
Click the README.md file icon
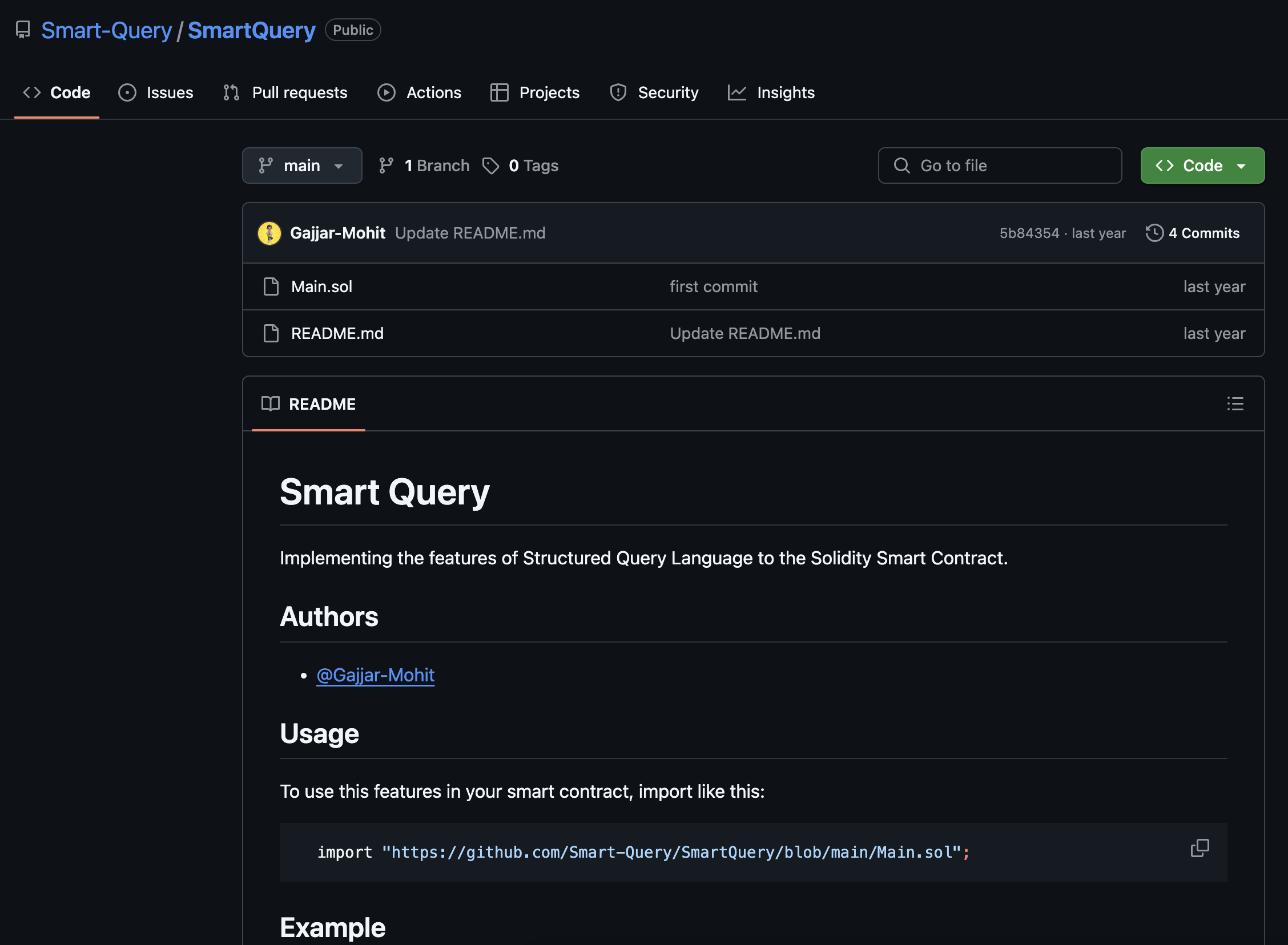pyautogui.click(x=271, y=333)
